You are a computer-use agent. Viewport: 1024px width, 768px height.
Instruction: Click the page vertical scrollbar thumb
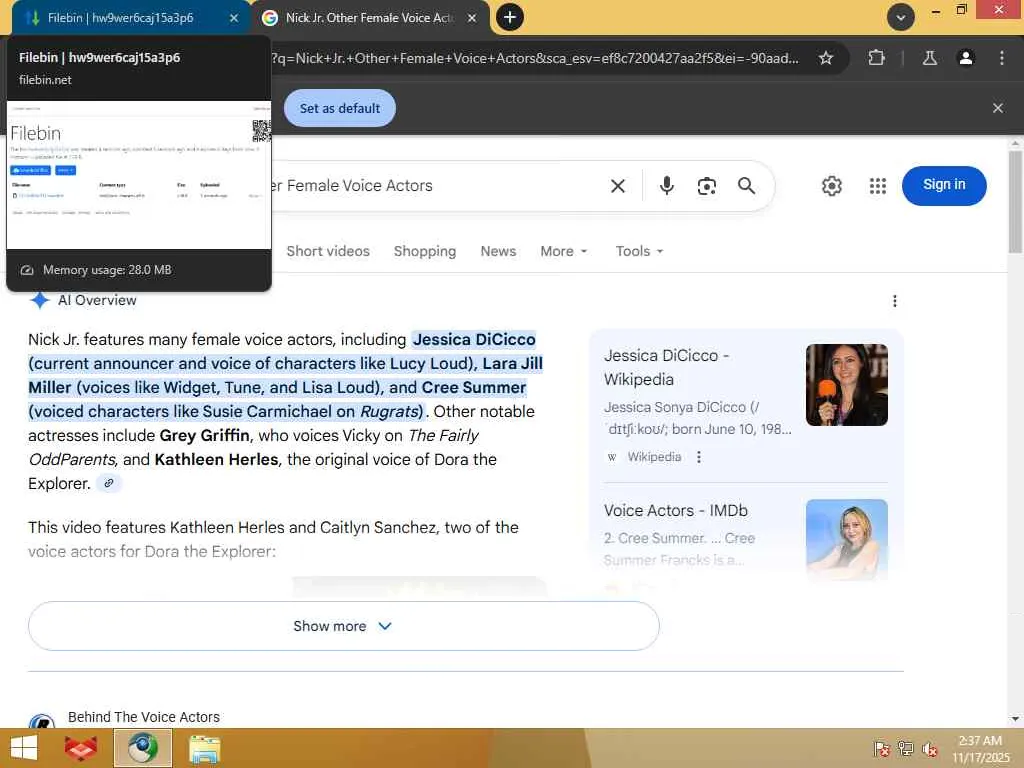click(1015, 202)
